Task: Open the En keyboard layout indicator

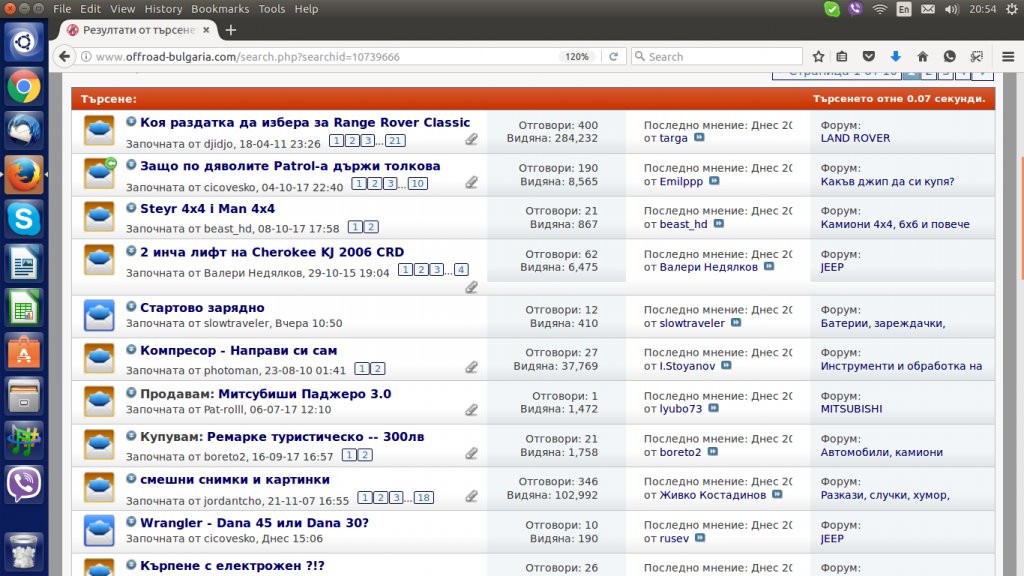Action: (x=904, y=9)
